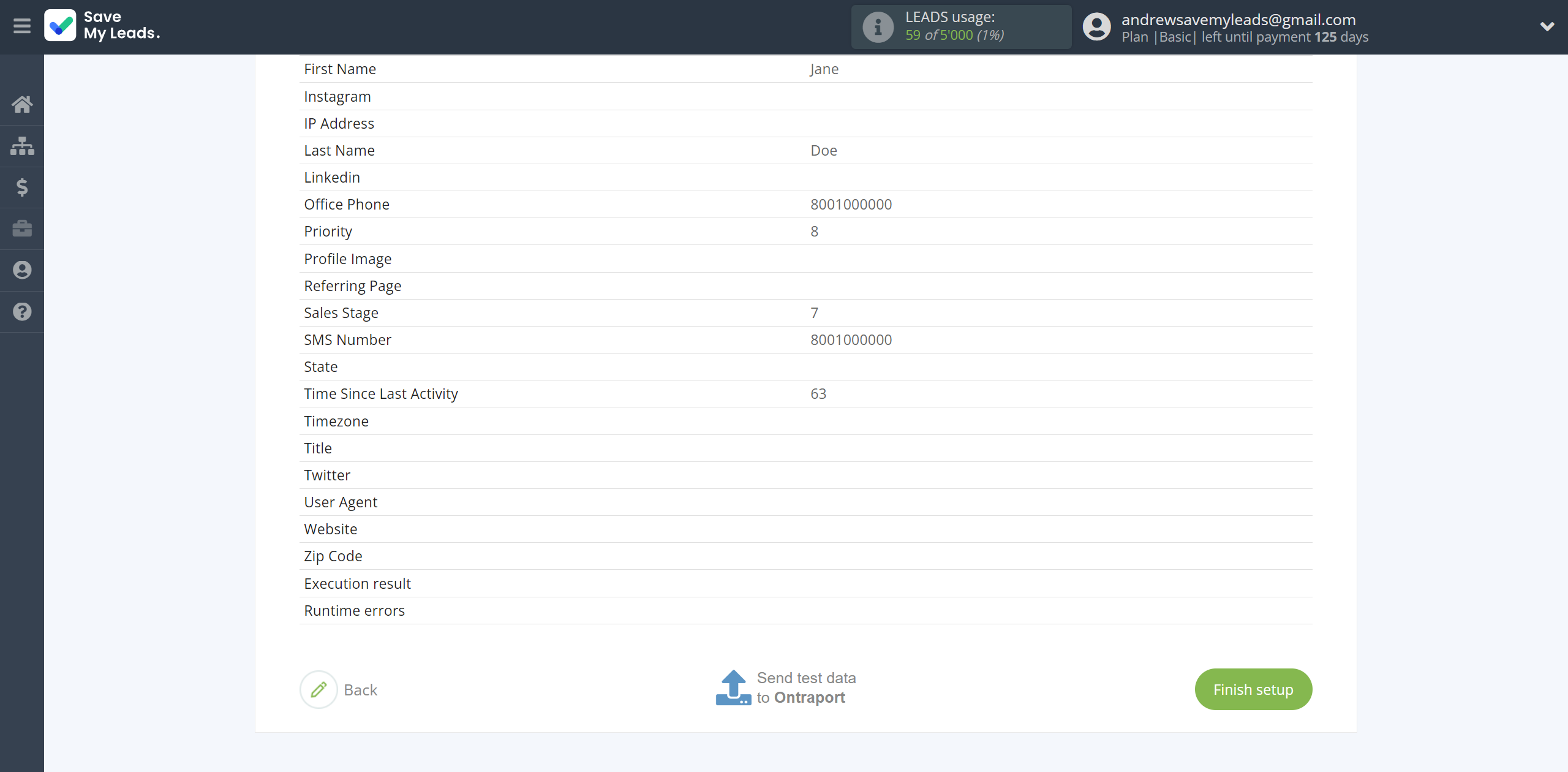This screenshot has height=772, width=1568.
Task: Click the LEADS usage info icon
Action: [878, 27]
